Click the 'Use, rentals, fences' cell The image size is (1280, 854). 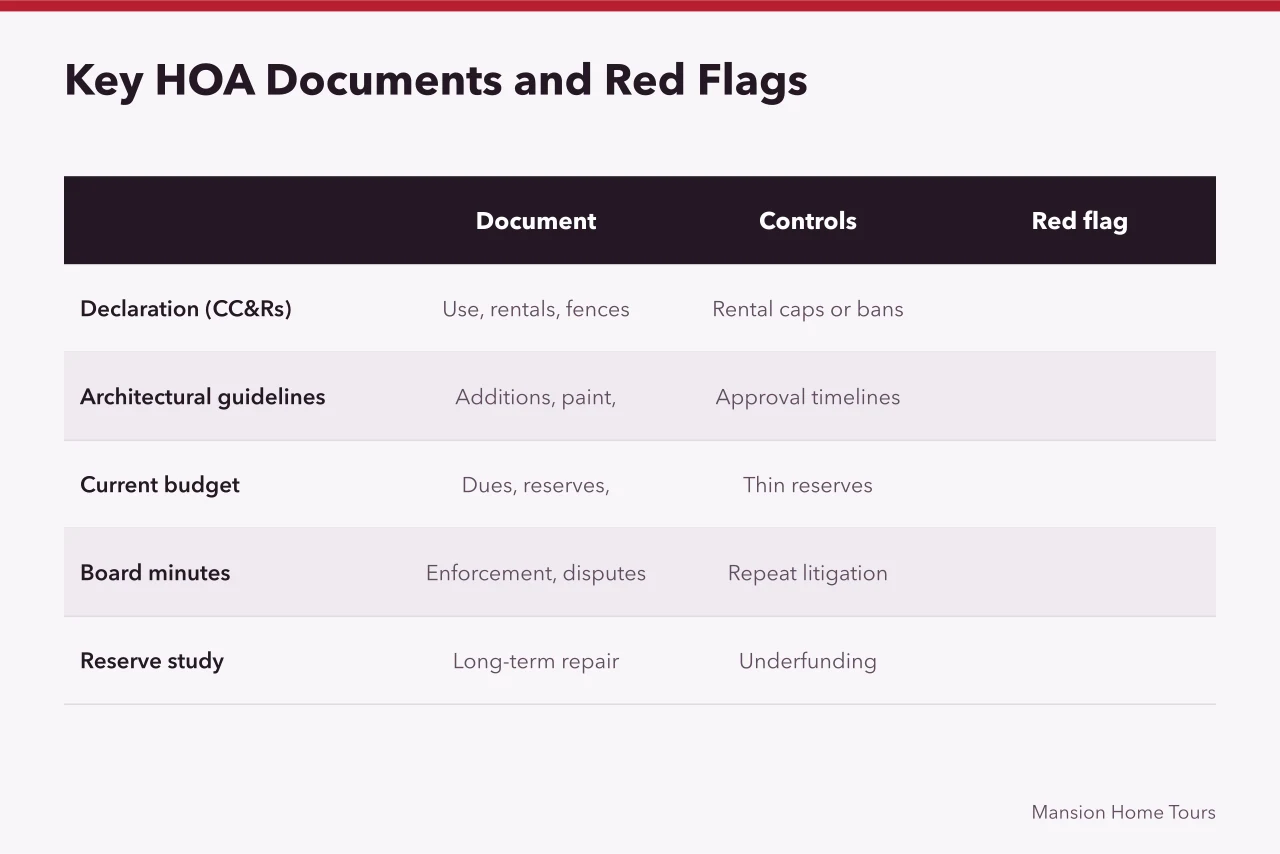(536, 309)
